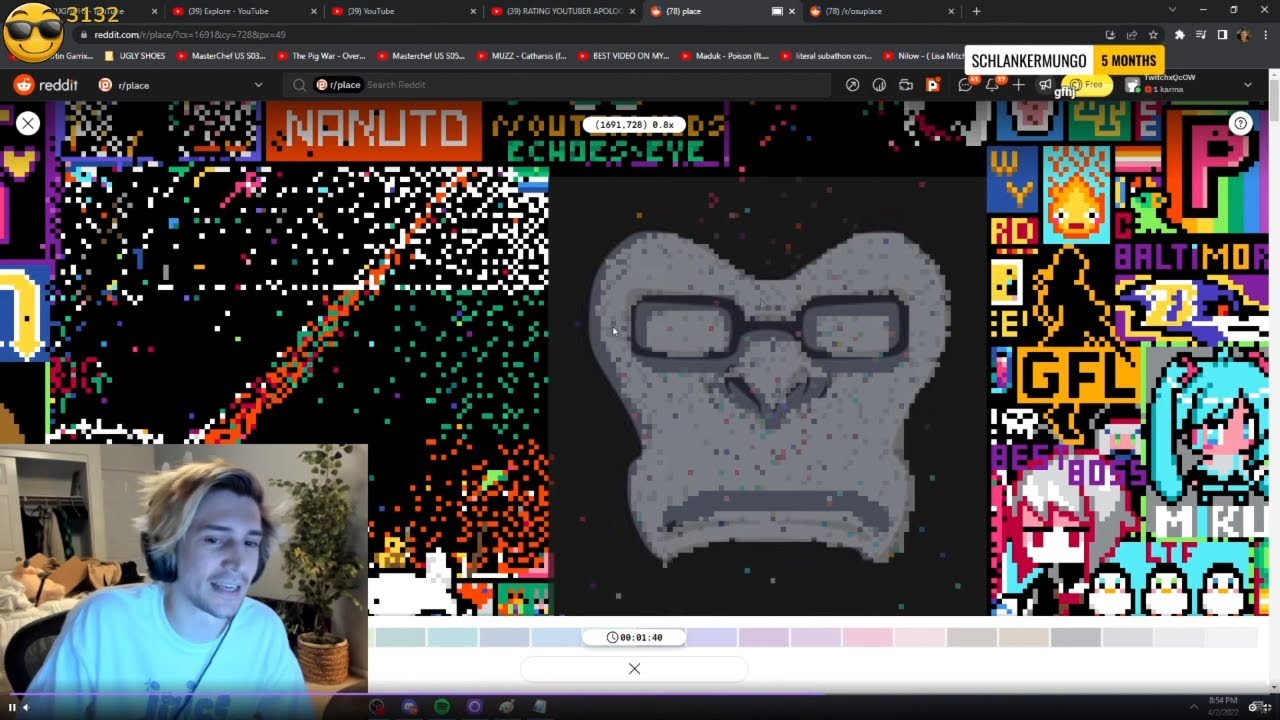Open the Masterchef US S05 bookmark

[x=421, y=56]
